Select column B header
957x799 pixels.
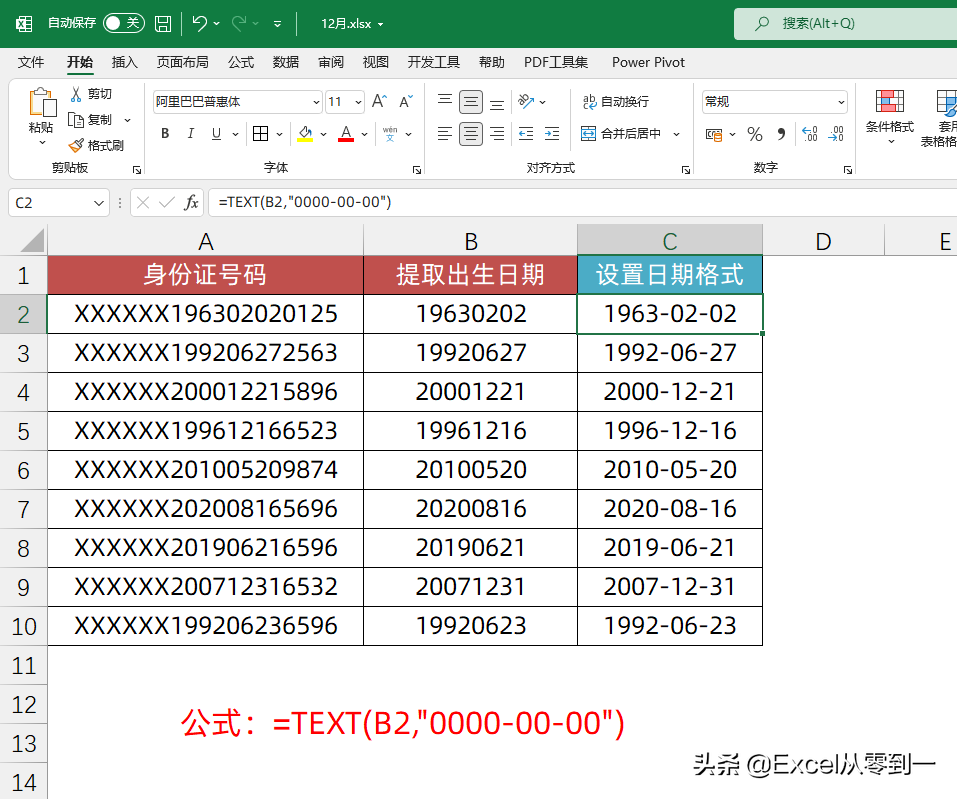coord(471,240)
